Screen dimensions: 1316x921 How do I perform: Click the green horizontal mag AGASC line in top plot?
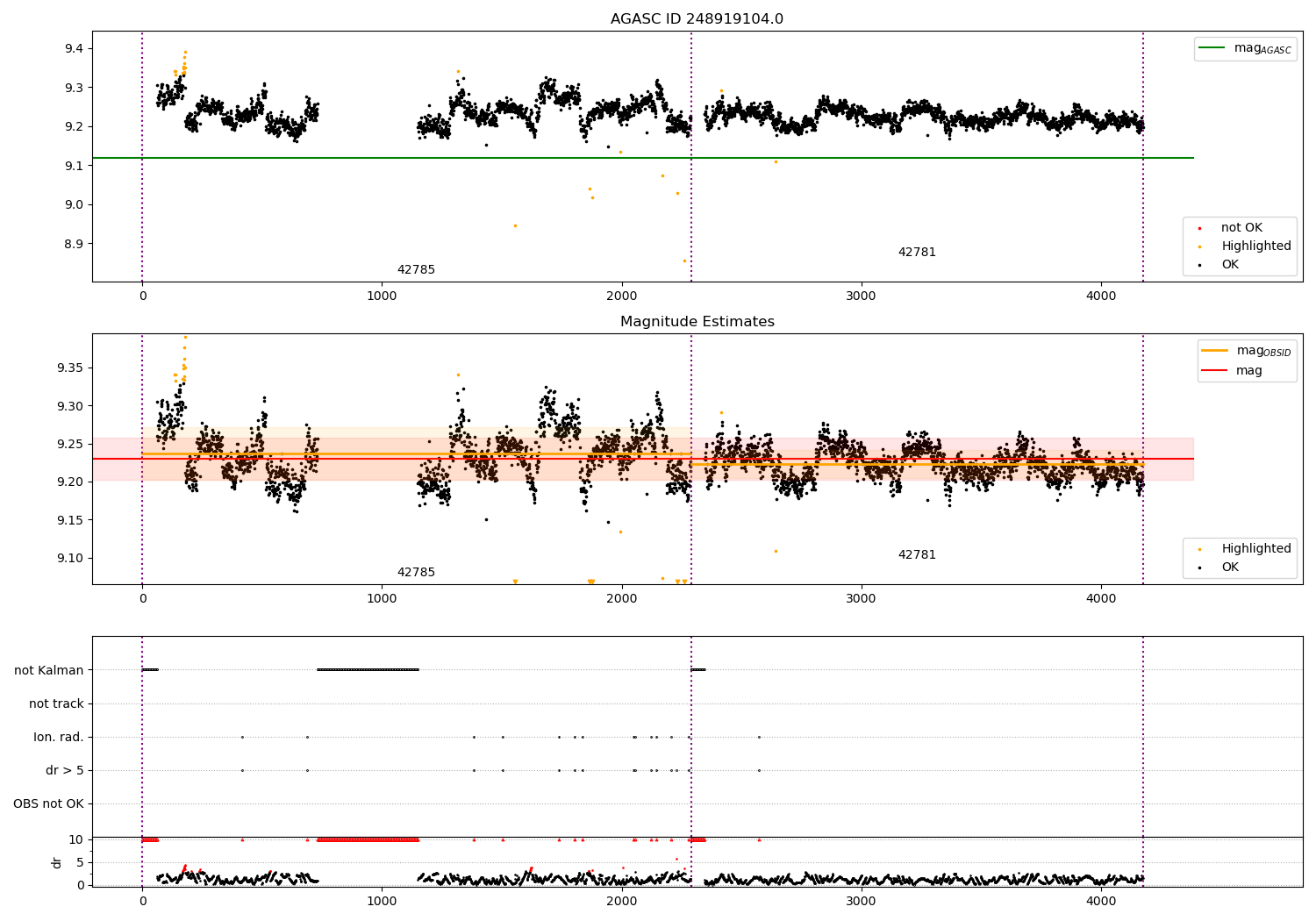643,158
